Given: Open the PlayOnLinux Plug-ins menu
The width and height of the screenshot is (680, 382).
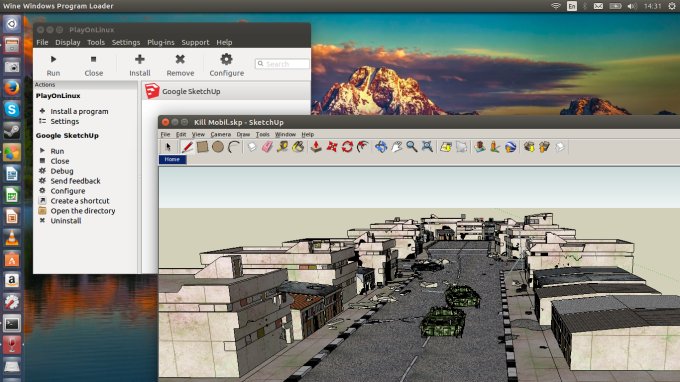Looking at the screenshot, I should tap(160, 42).
